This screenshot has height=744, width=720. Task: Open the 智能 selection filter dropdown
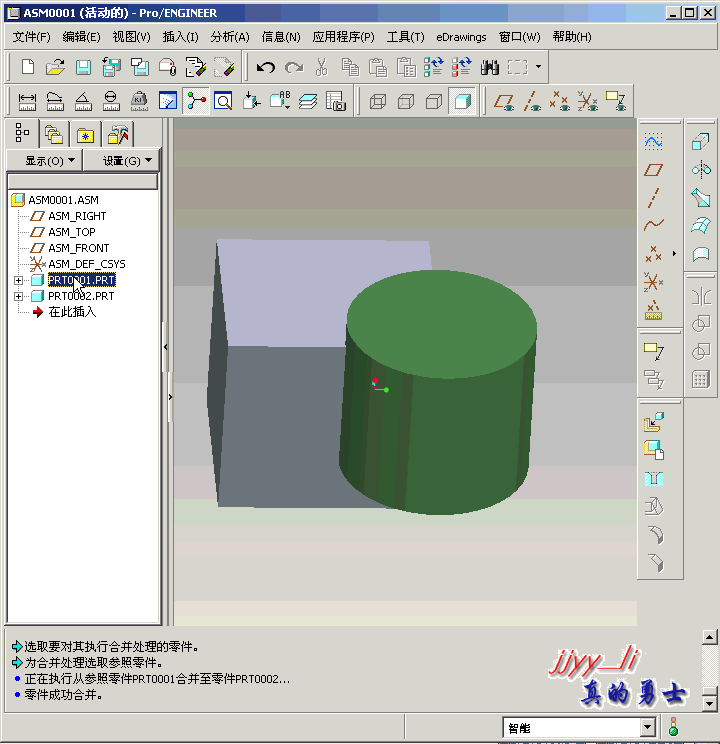tap(648, 727)
